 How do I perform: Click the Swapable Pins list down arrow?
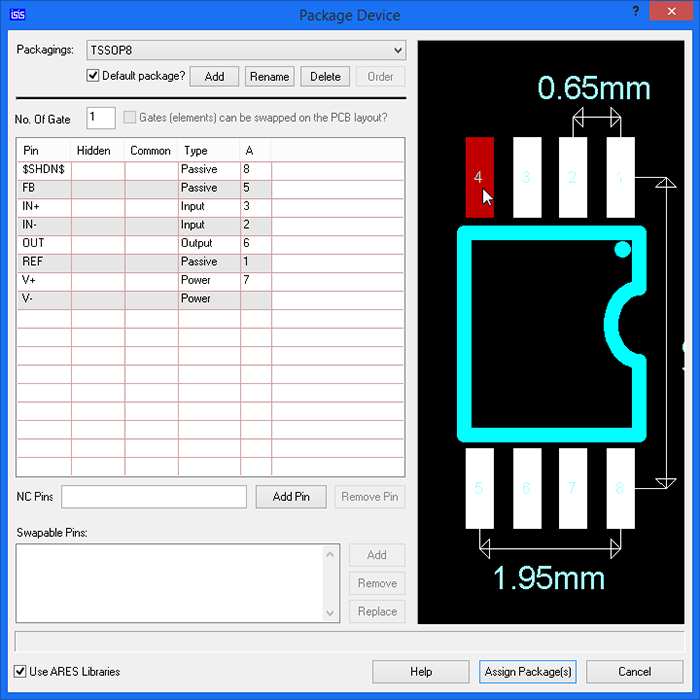point(332,613)
